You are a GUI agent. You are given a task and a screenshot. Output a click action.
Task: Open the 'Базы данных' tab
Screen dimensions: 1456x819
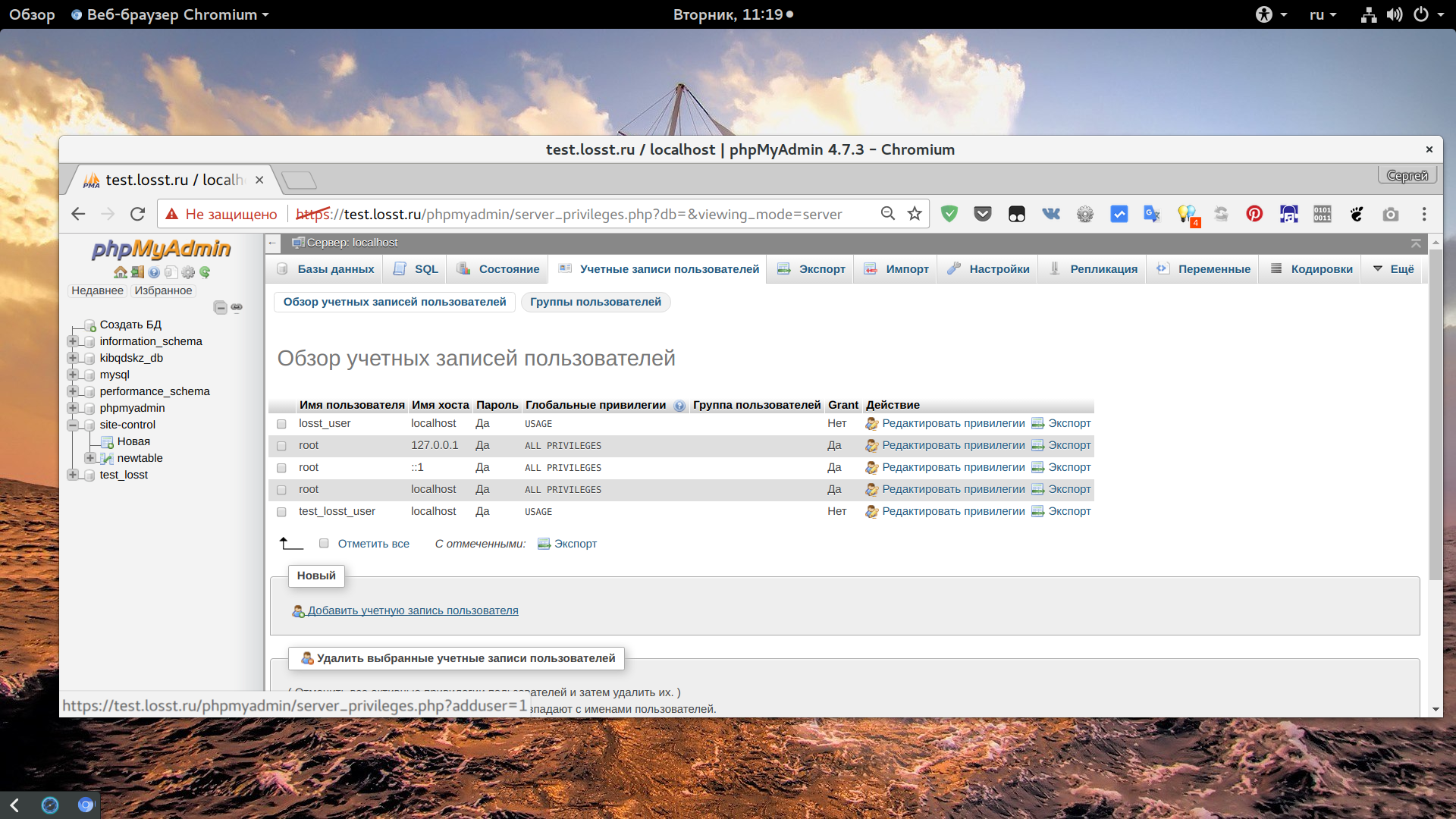[325, 269]
